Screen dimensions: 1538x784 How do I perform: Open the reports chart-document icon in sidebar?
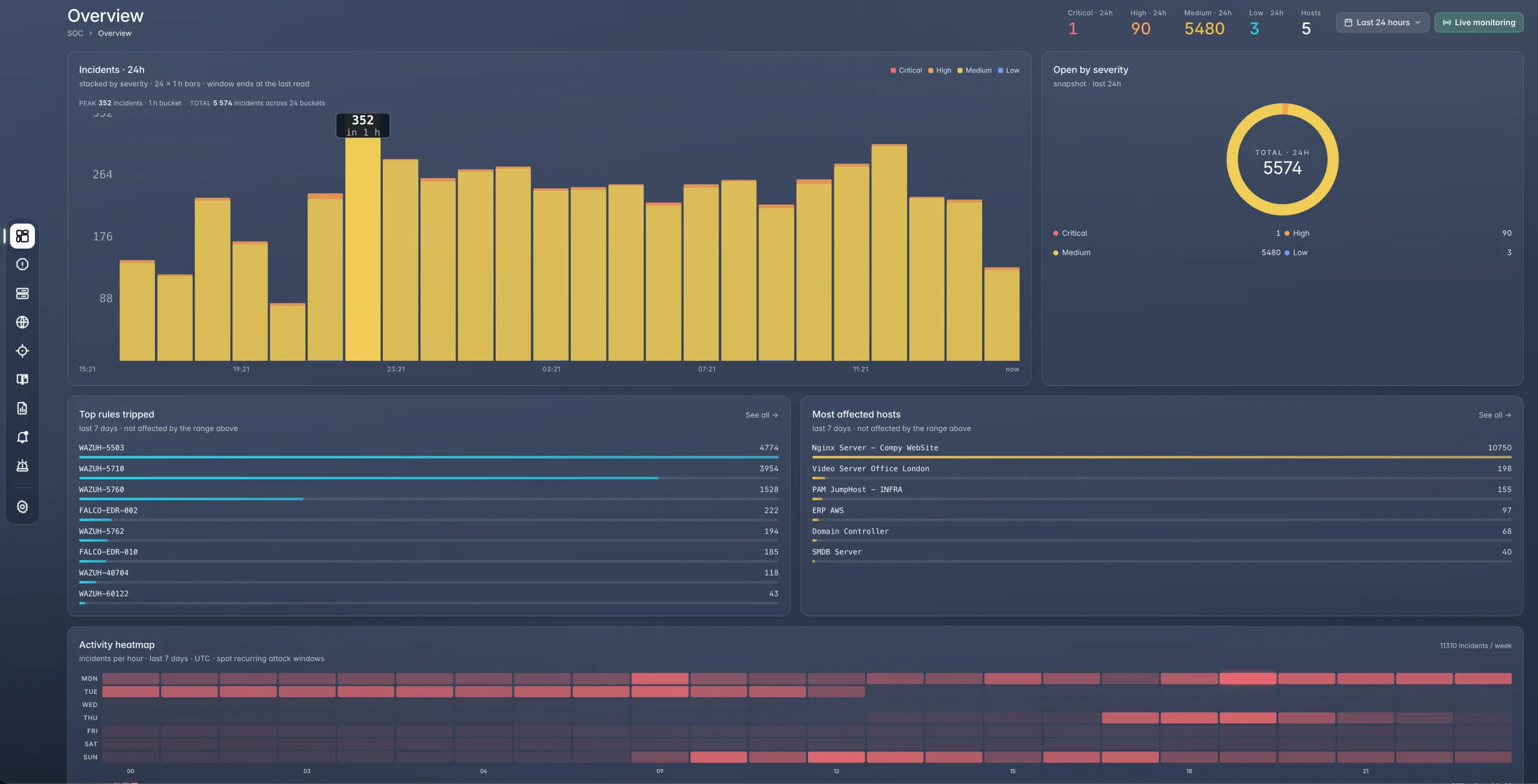22,409
